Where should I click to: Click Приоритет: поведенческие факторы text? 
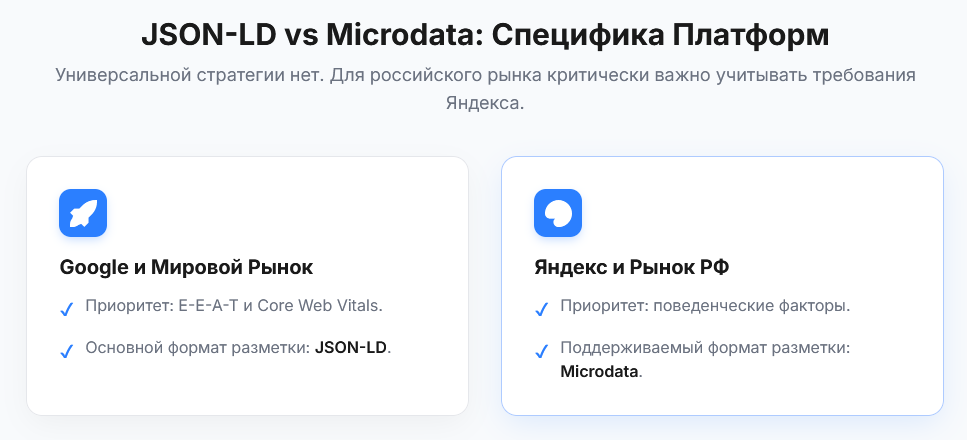705,305
